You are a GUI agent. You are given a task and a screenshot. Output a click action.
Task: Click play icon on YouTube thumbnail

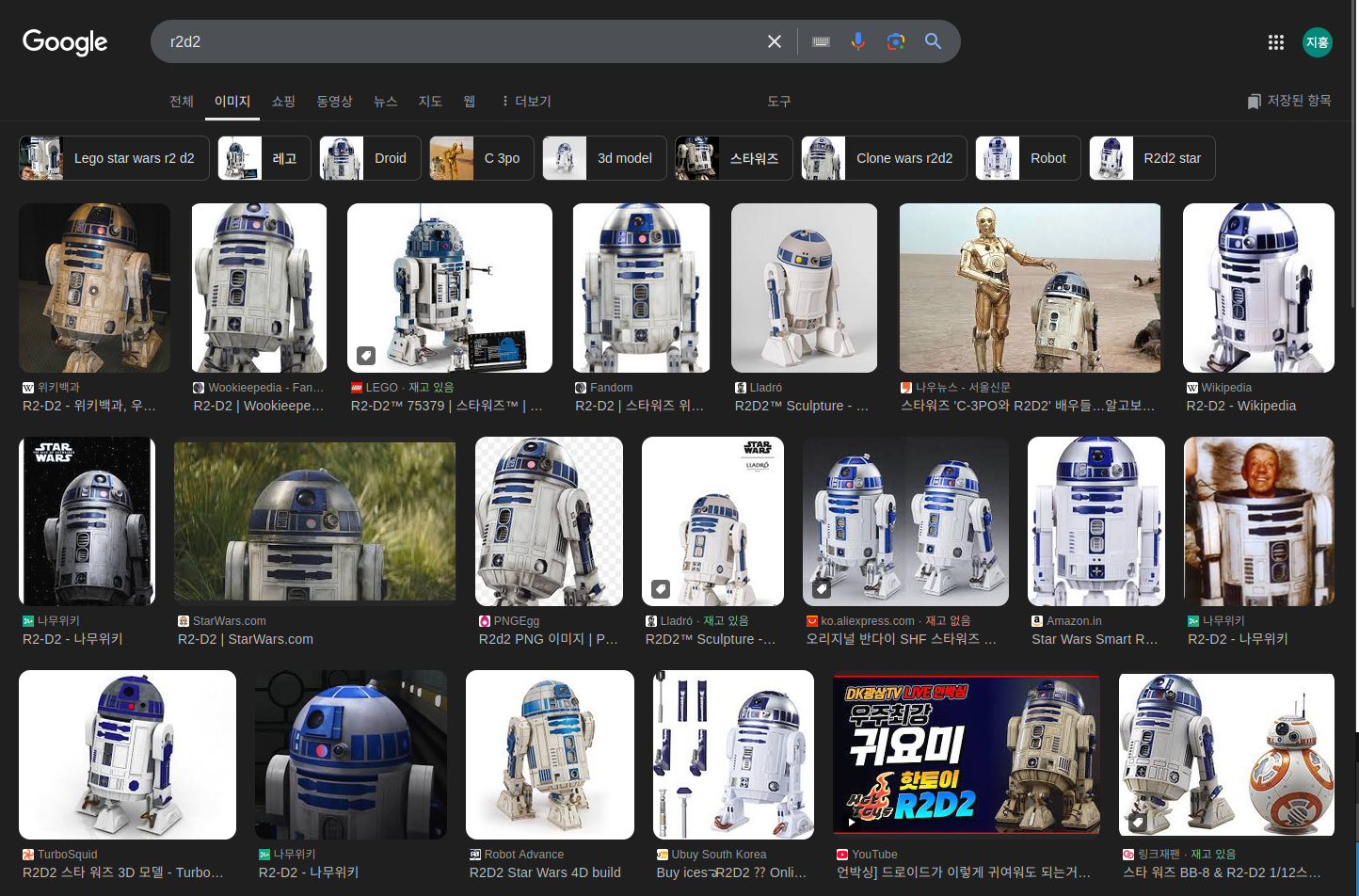coord(852,822)
